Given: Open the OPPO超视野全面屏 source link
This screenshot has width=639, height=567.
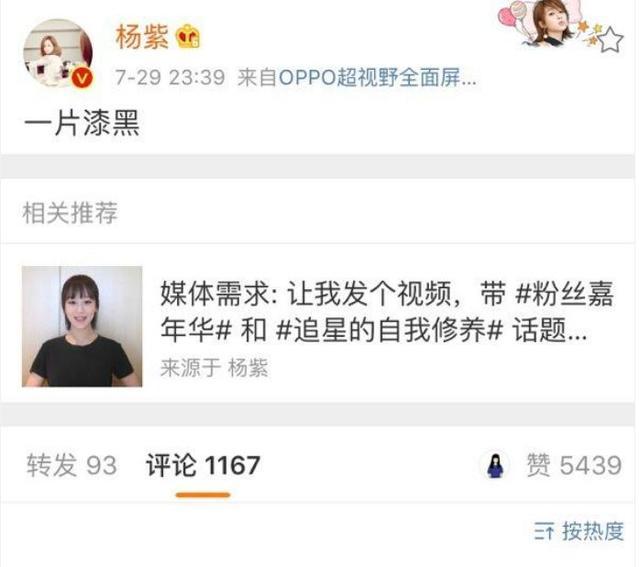Looking at the screenshot, I should coord(377,77).
